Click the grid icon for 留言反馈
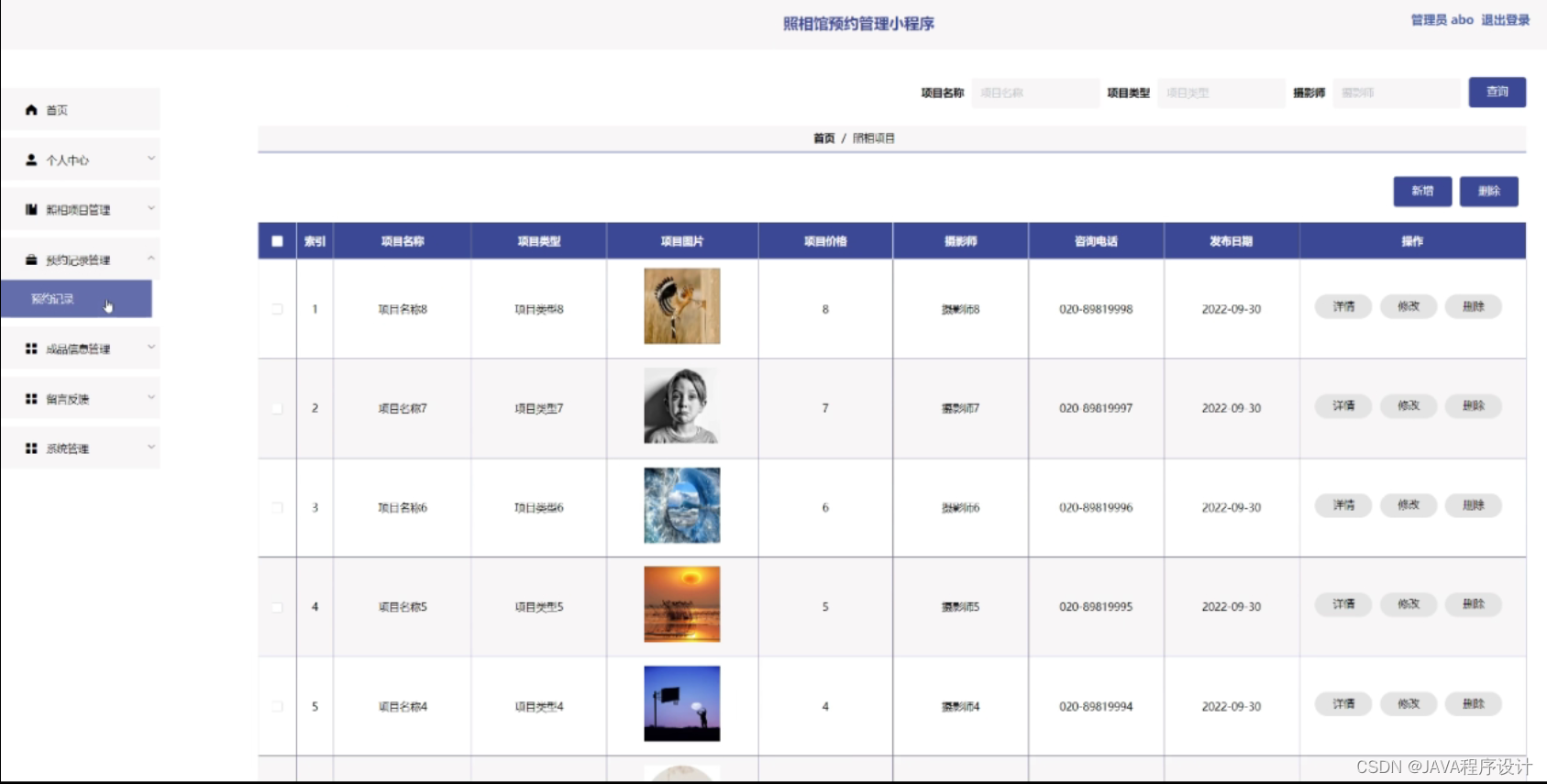Viewport: 1547px width, 784px height. 31,399
